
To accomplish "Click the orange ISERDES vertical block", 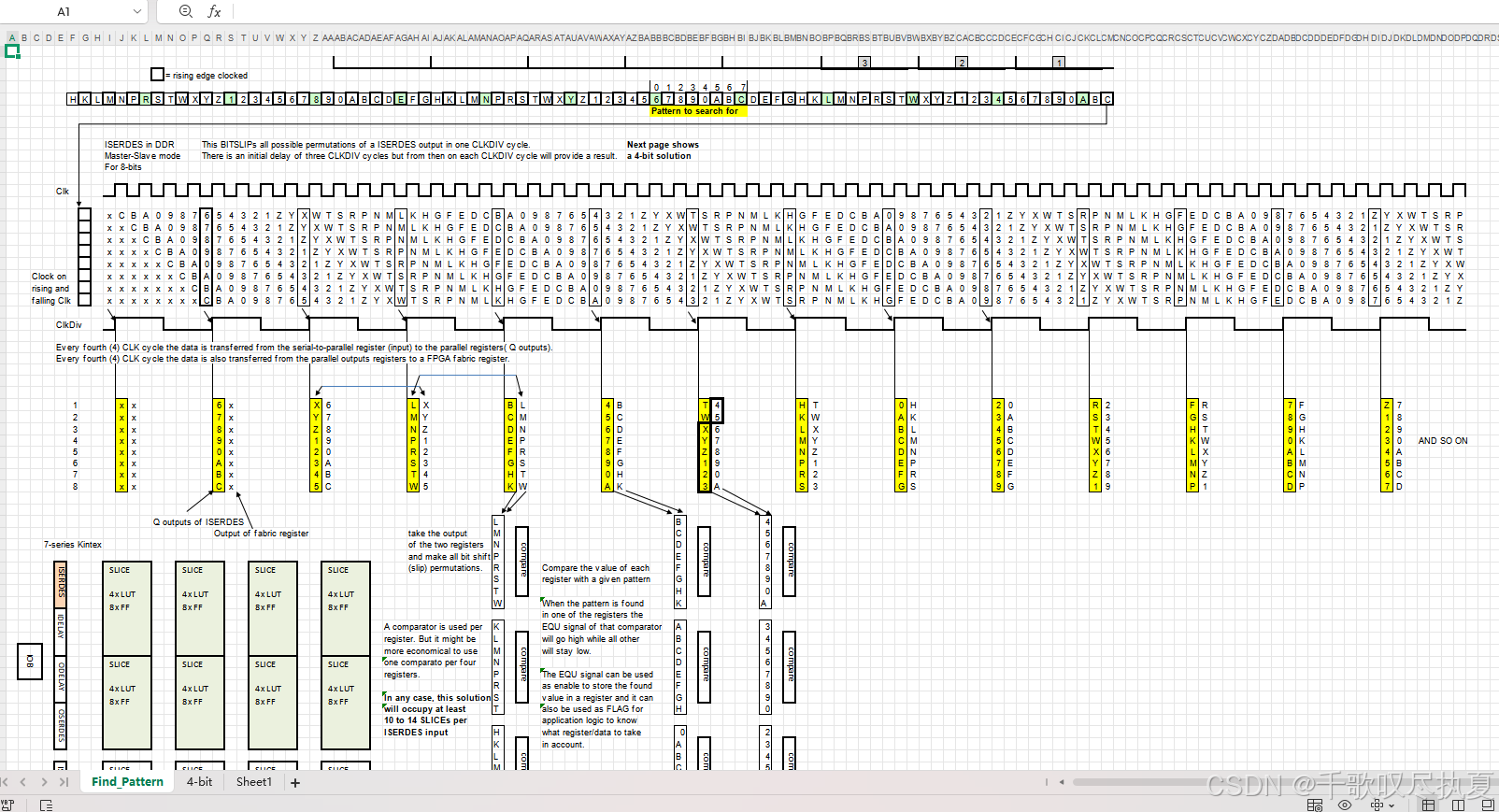I will (61, 584).
